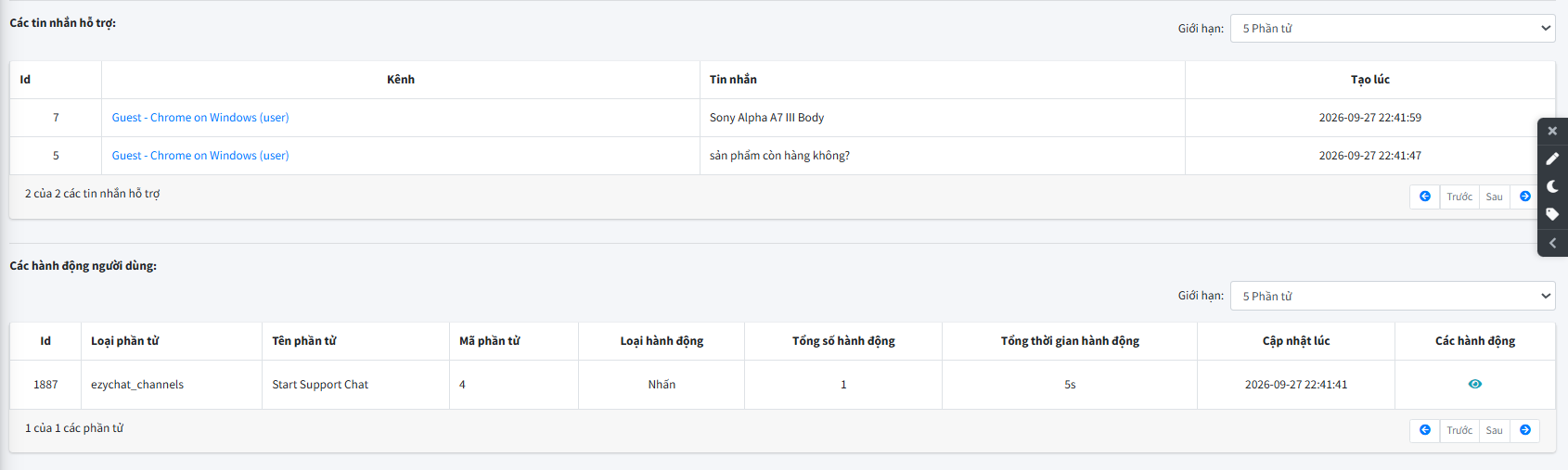
Task: Click the tag icon in side toolbar
Action: tap(1552, 214)
